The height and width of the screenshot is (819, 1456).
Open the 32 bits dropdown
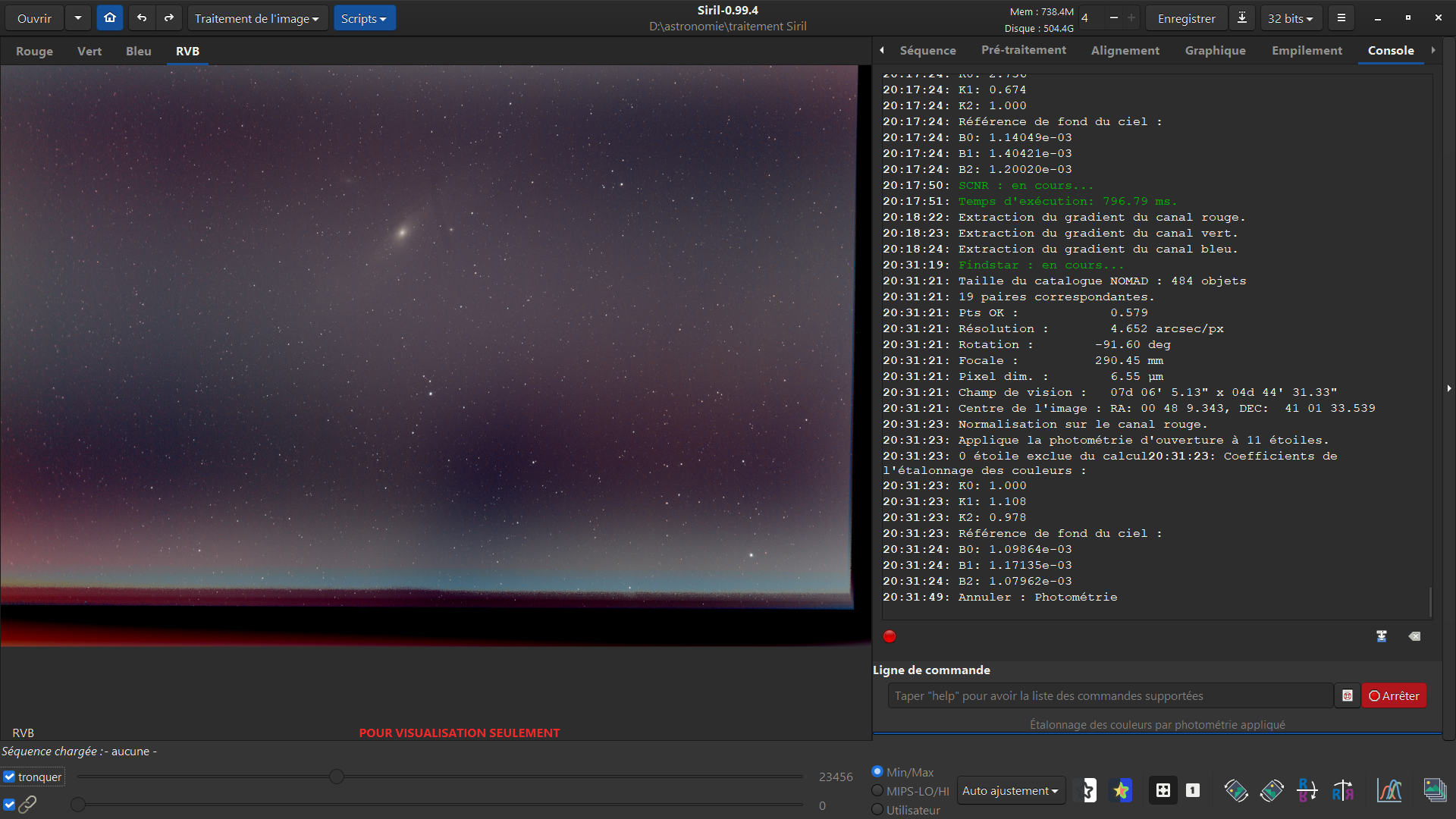[x=1290, y=18]
